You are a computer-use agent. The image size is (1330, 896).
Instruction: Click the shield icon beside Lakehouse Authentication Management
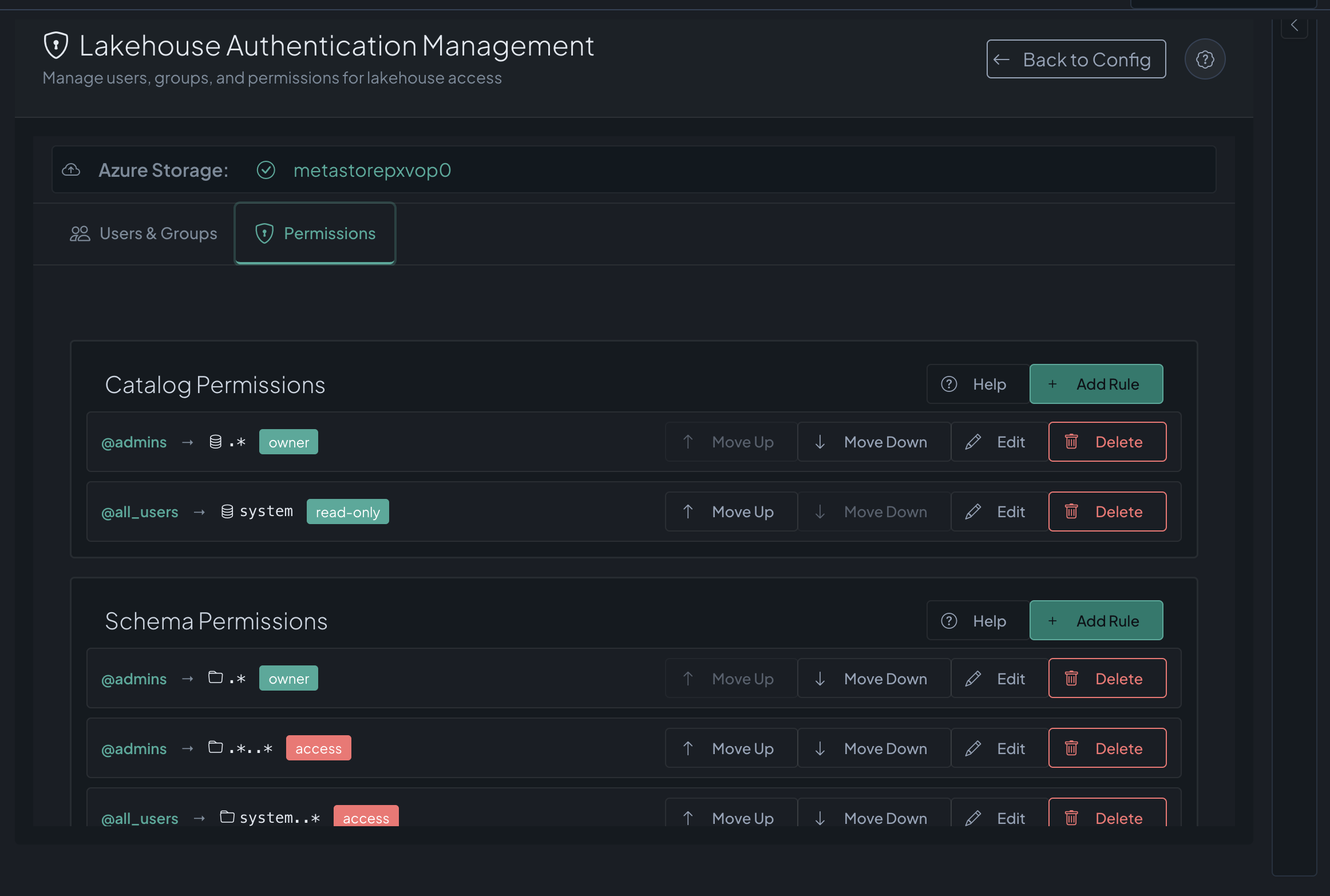tap(56, 45)
